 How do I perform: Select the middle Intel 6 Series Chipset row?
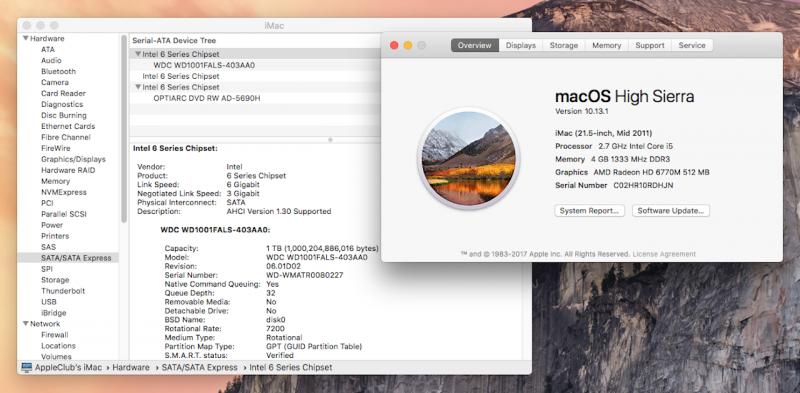click(181, 76)
